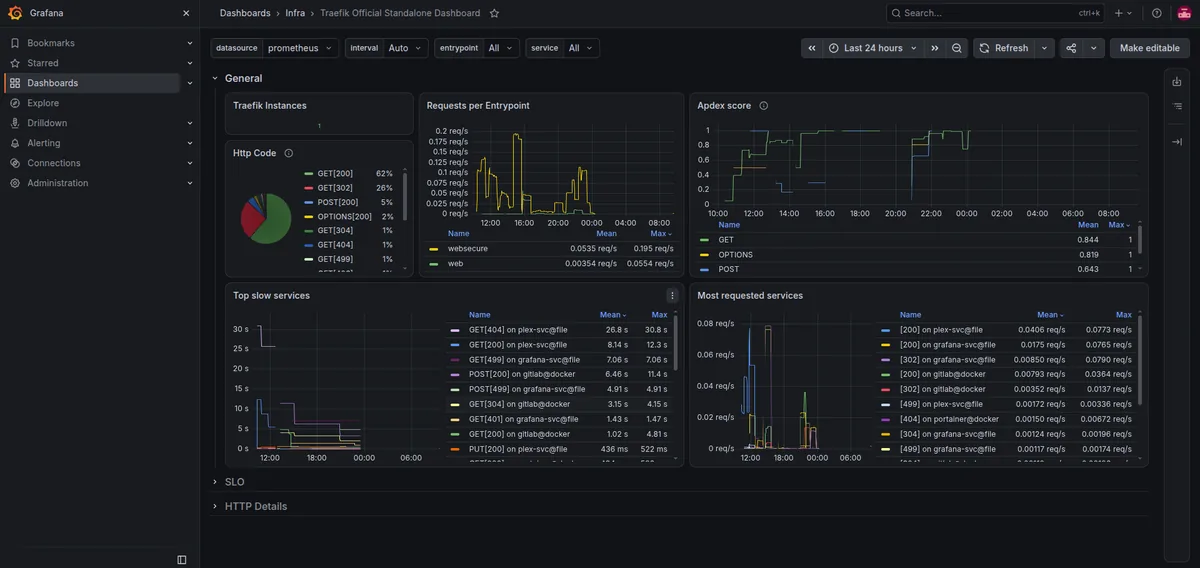Viewport: 1200px width, 568px height.
Task: Click the Bookmarks icon in sidebar
Action: pos(15,43)
